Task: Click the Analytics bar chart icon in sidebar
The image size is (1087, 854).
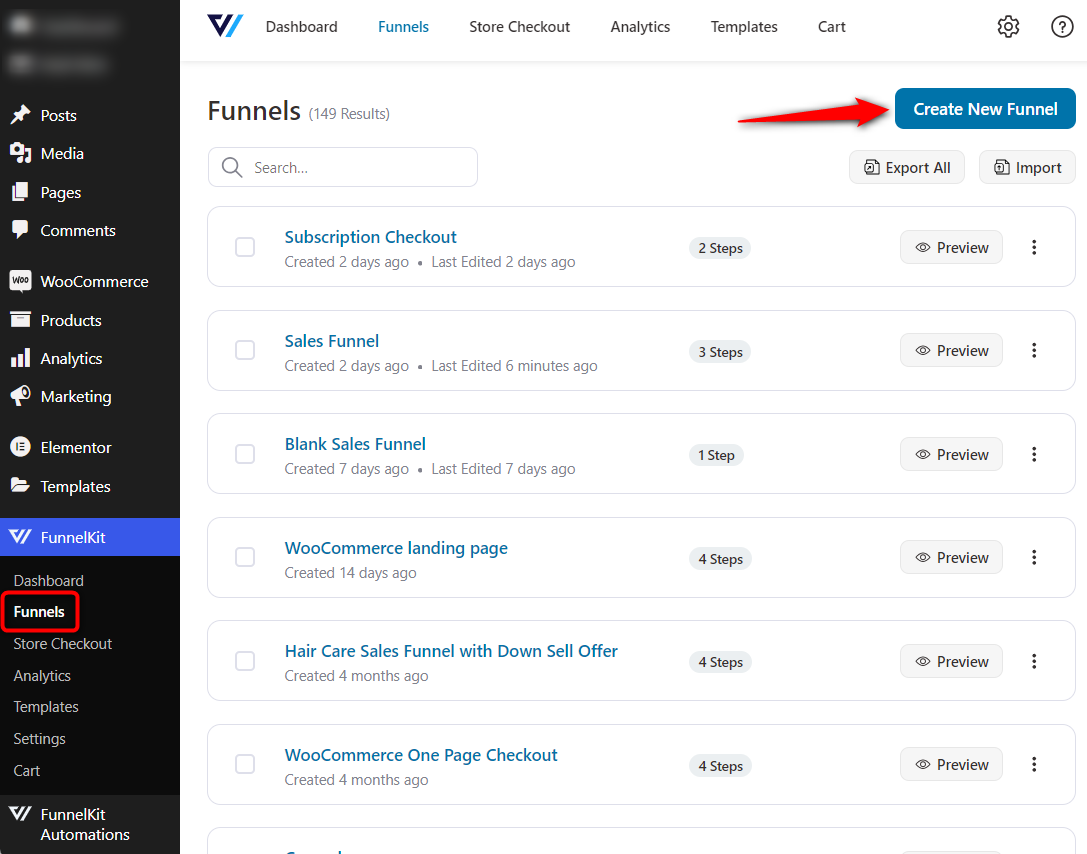Action: tap(20, 358)
